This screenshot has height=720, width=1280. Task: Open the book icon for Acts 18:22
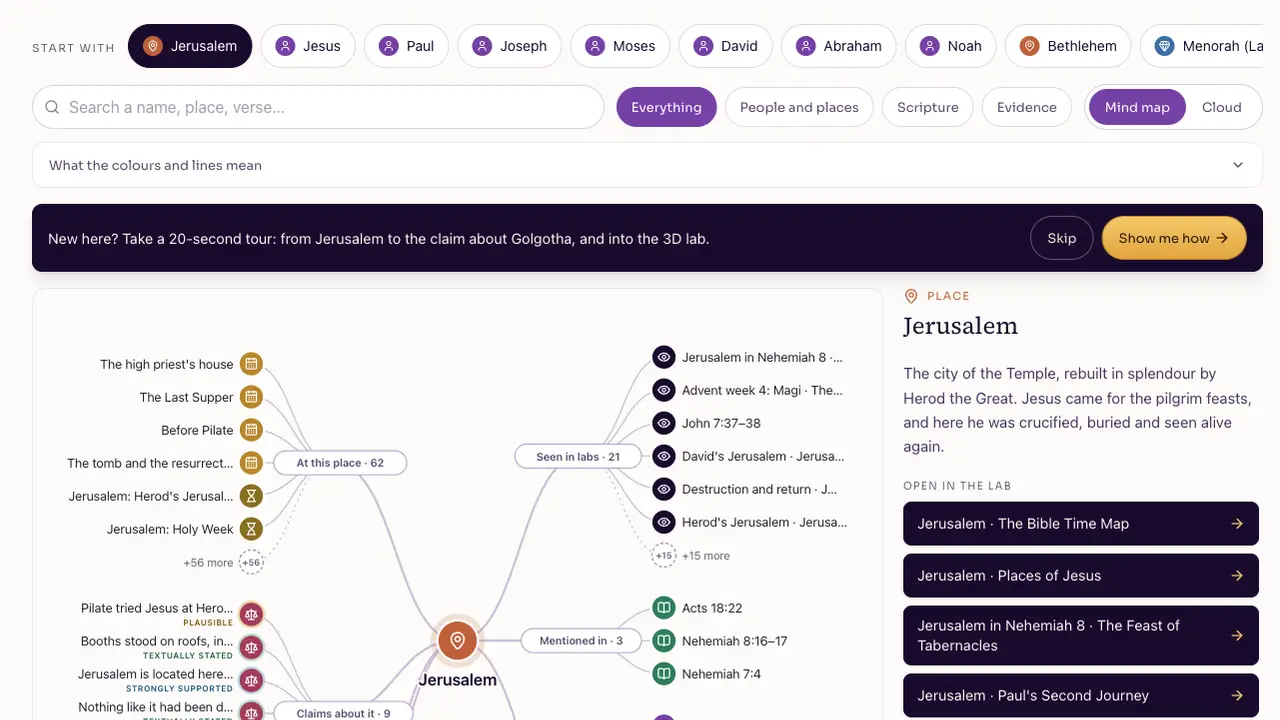pos(664,608)
